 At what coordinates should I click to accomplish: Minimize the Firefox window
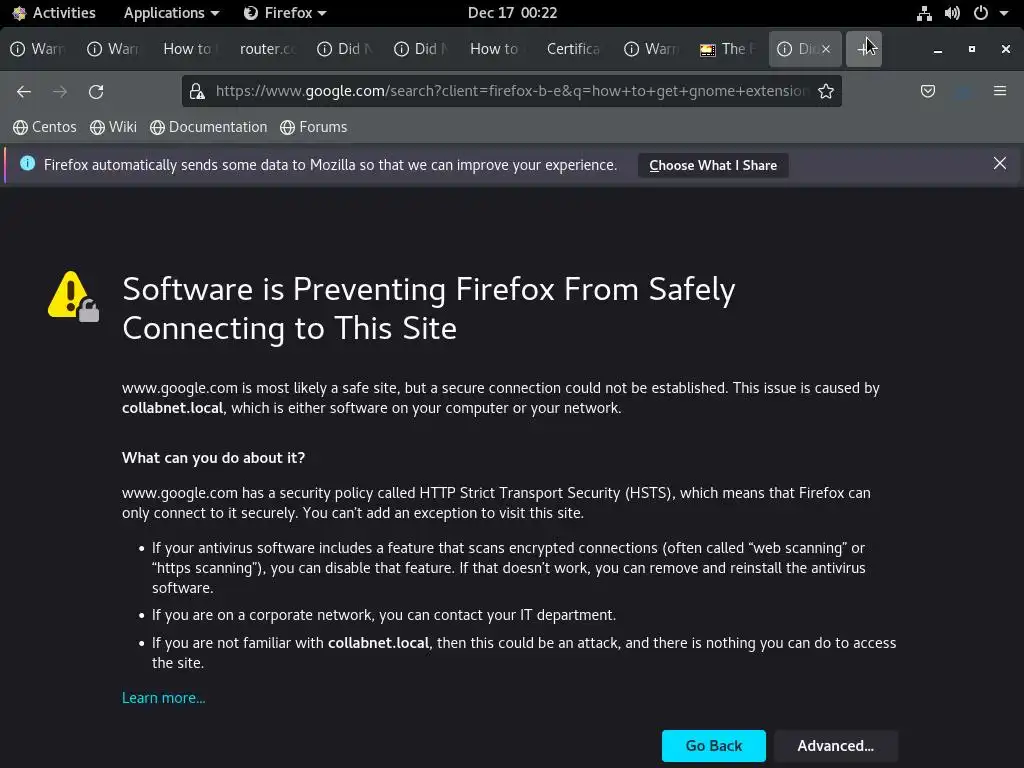point(938,50)
